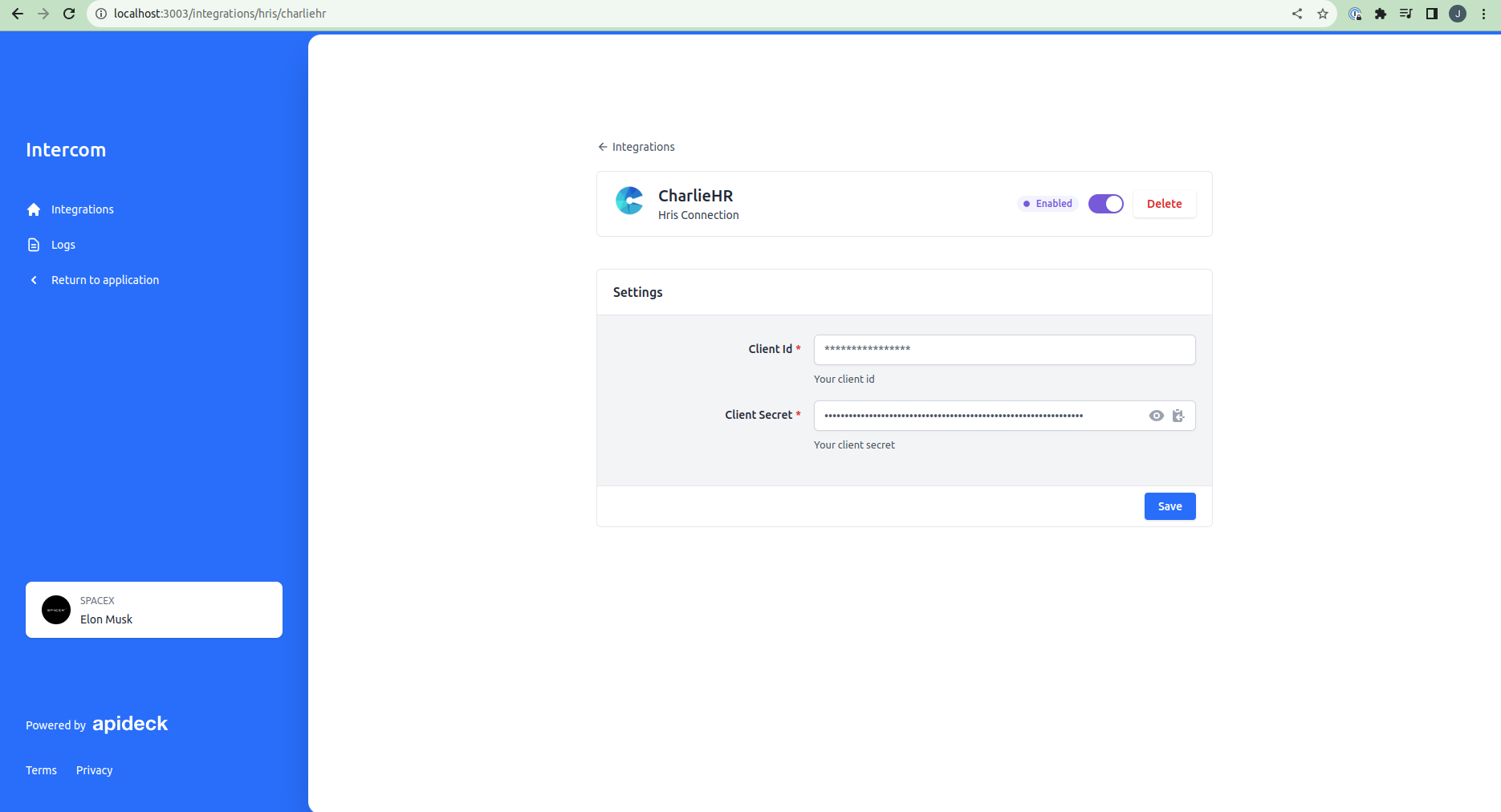Click the 'Your client secret' hint text

point(854,445)
